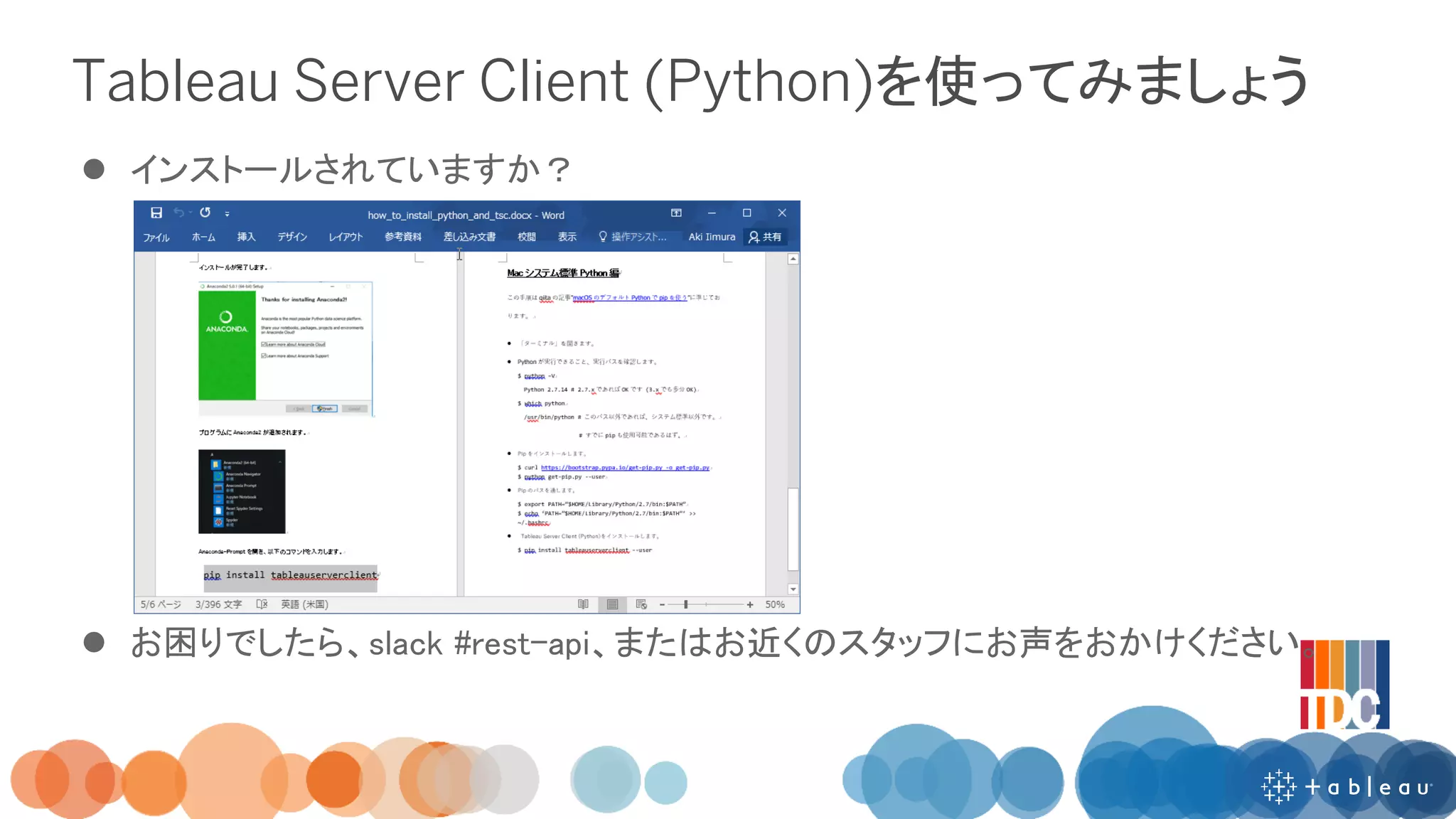Click the zoom in plus button

tap(750, 604)
